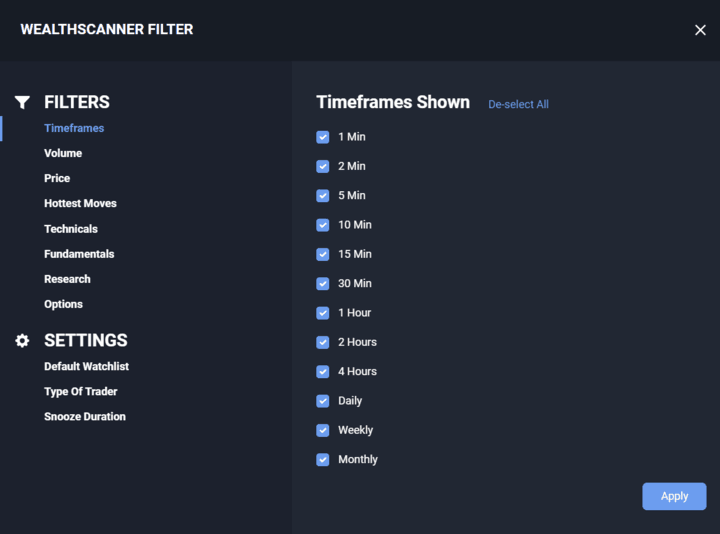The width and height of the screenshot is (720, 534).
Task: Close the WealthScanner Filter dialog
Action: tap(700, 30)
